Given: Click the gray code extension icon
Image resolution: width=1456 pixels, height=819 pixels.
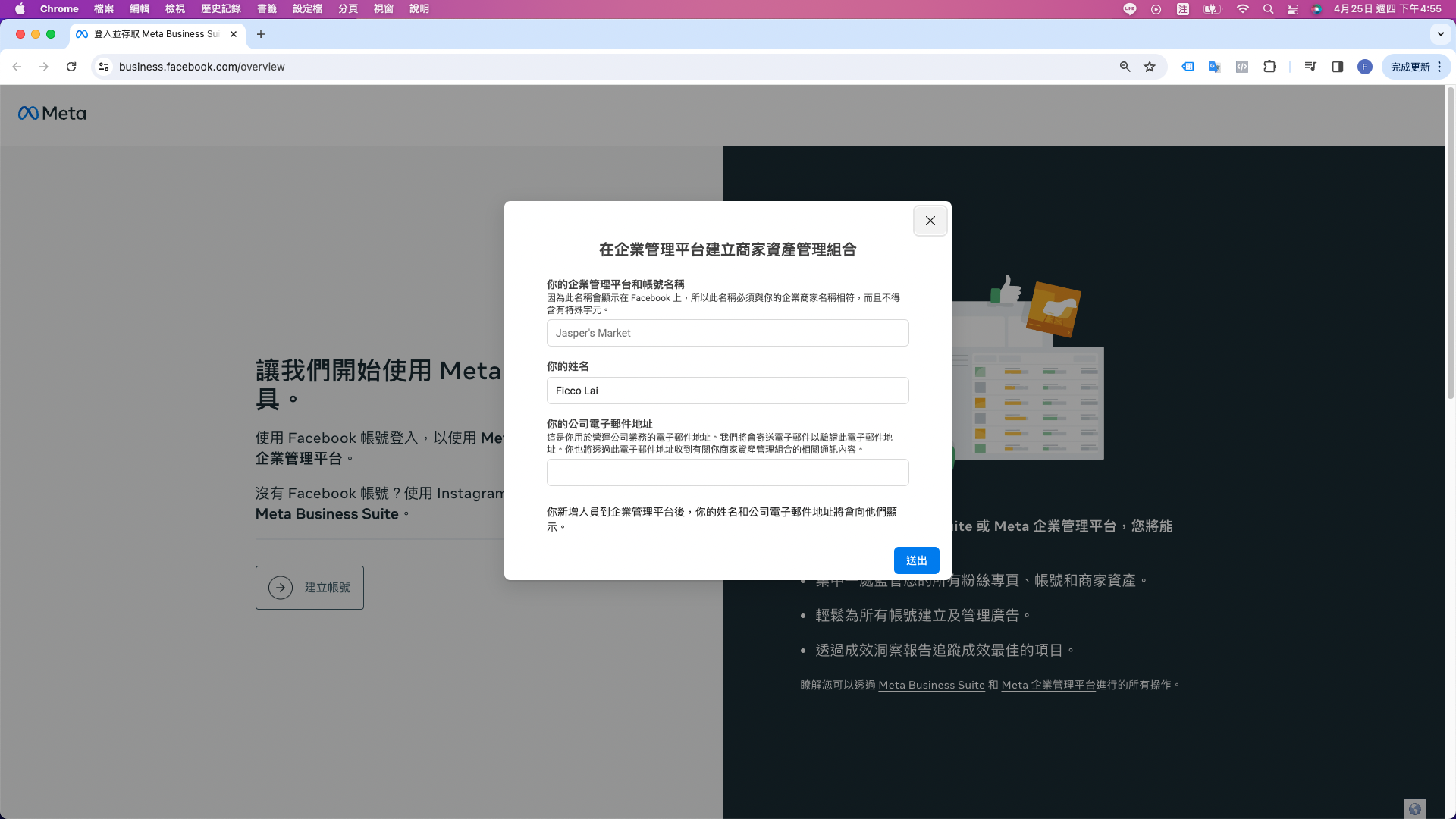Looking at the screenshot, I should click(1241, 67).
